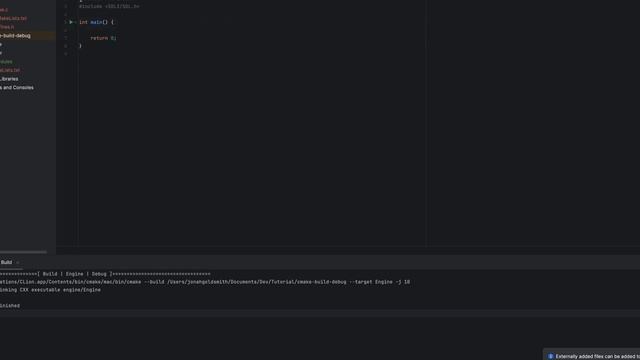This screenshot has height=360, width=640.
Task: Click the cmake --build command output line
Action: 205,282
